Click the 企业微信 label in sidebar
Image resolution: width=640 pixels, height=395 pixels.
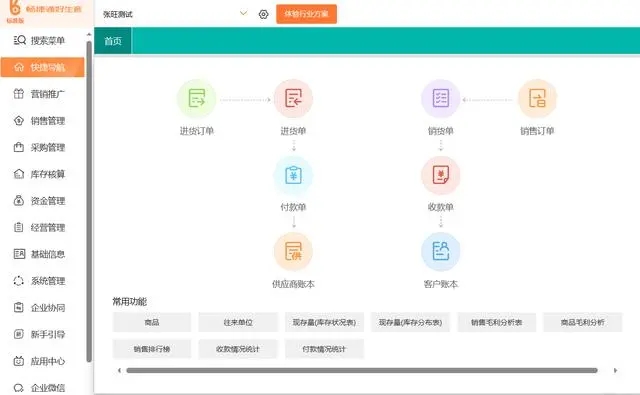coord(48,388)
